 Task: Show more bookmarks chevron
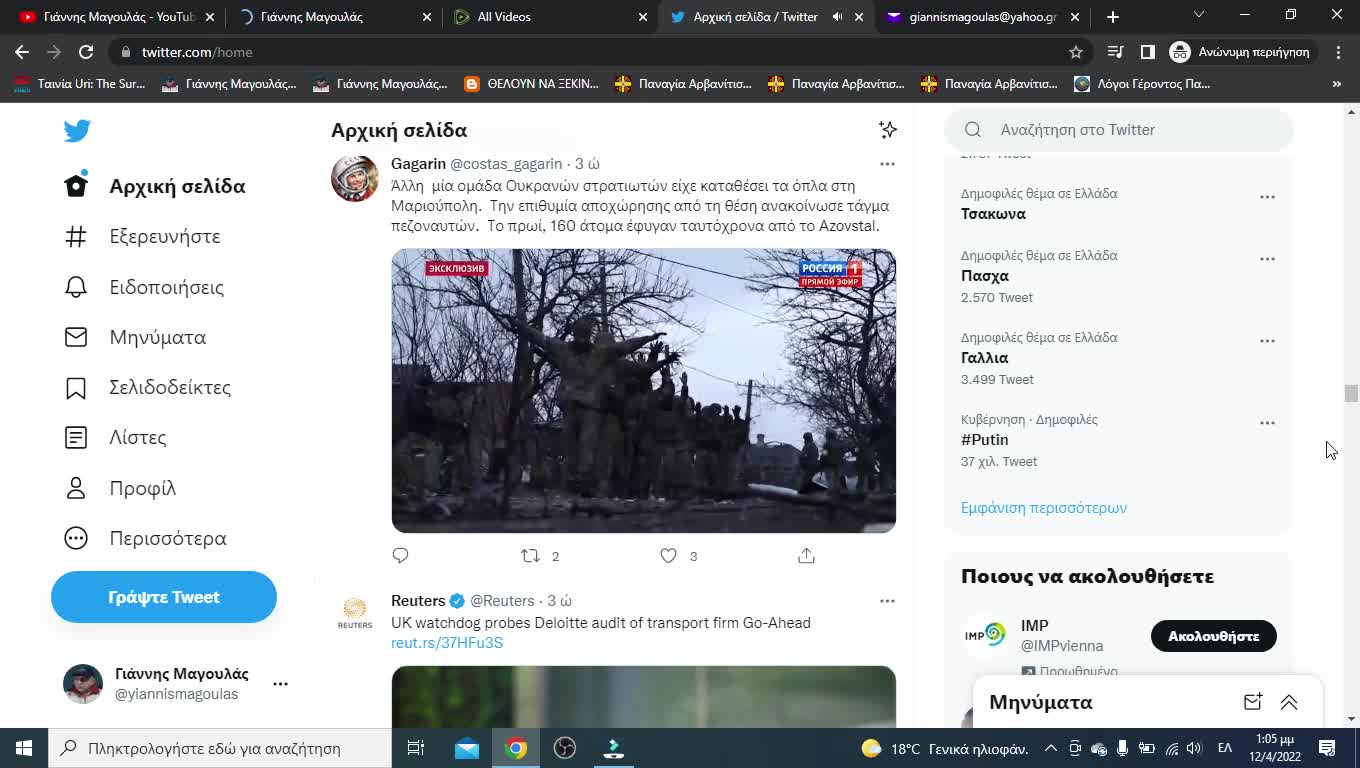[1337, 84]
